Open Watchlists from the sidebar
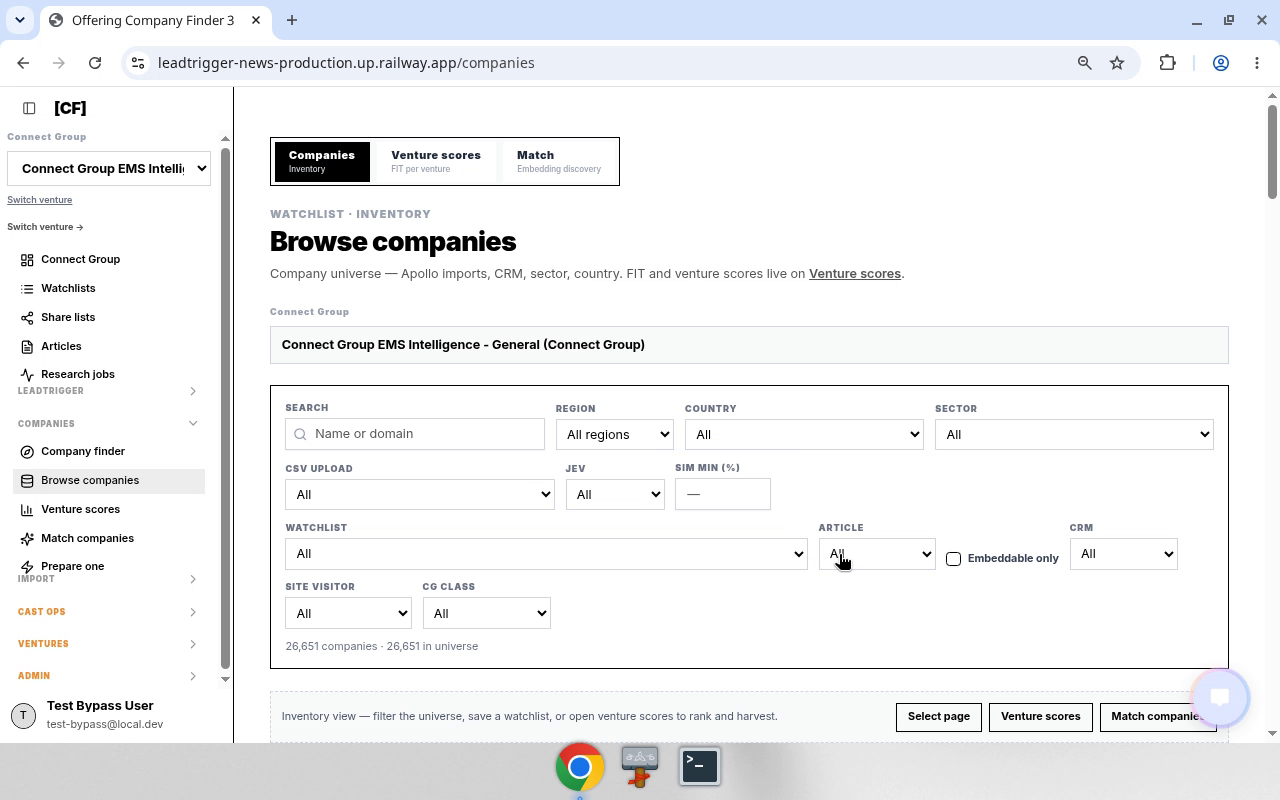 click(x=68, y=288)
